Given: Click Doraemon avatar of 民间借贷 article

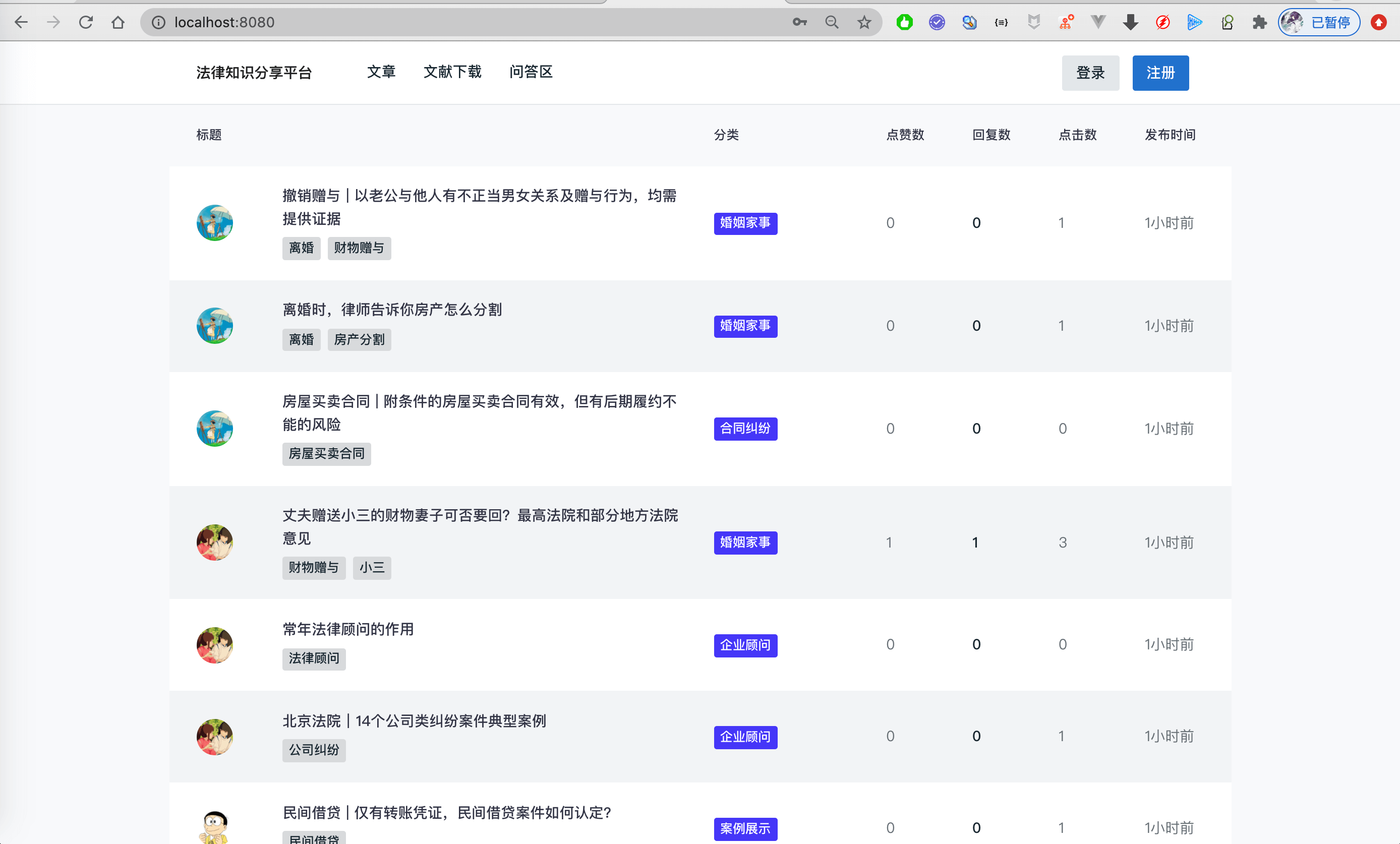Looking at the screenshot, I should [215, 827].
